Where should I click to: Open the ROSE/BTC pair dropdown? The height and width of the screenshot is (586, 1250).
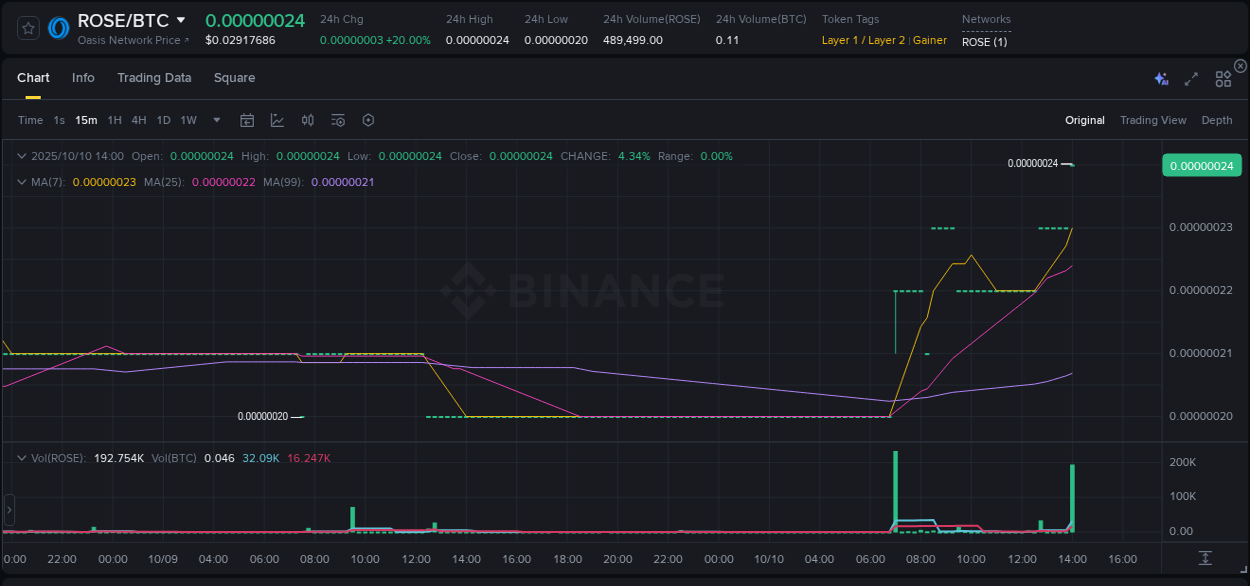[182, 19]
